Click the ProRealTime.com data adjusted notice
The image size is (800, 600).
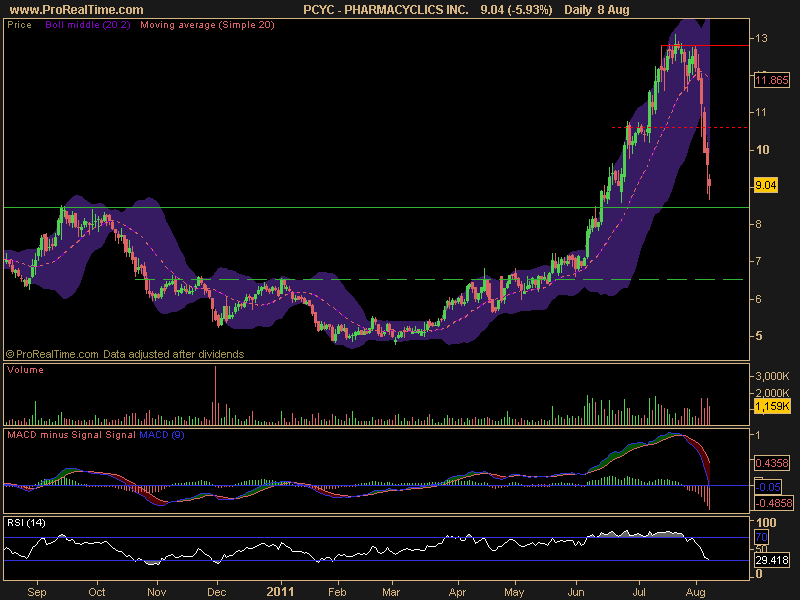[125, 354]
